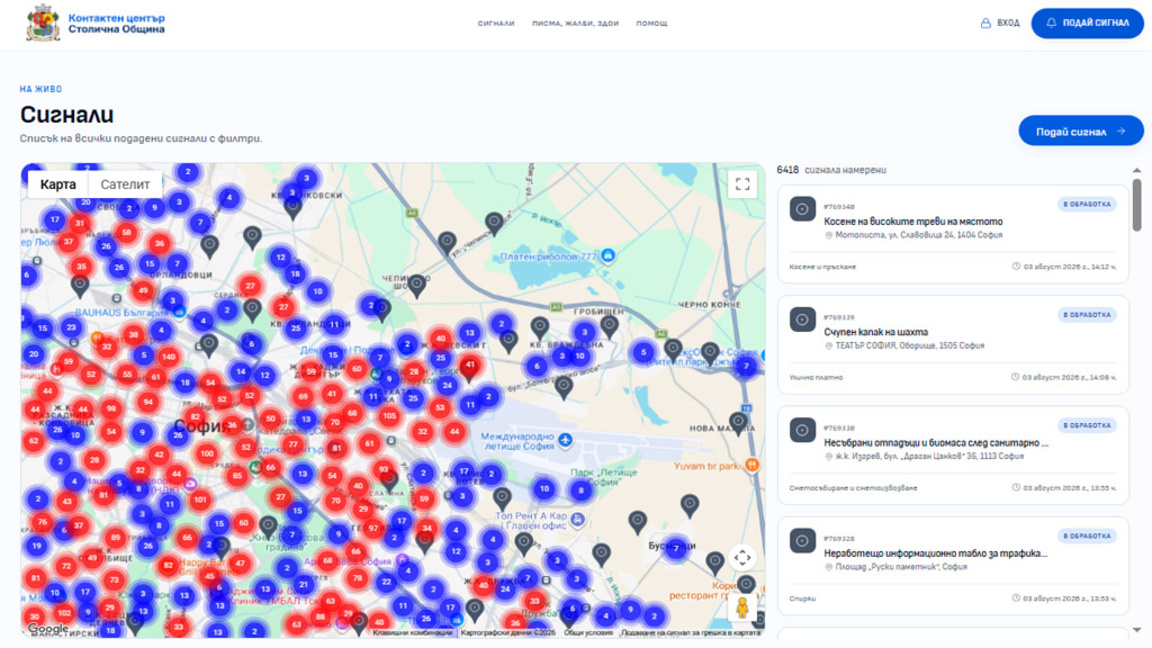1152x648 pixels.
Task: Click the address ТЕАТЪР СОФИЯ, Оборище
Action: tap(910, 345)
